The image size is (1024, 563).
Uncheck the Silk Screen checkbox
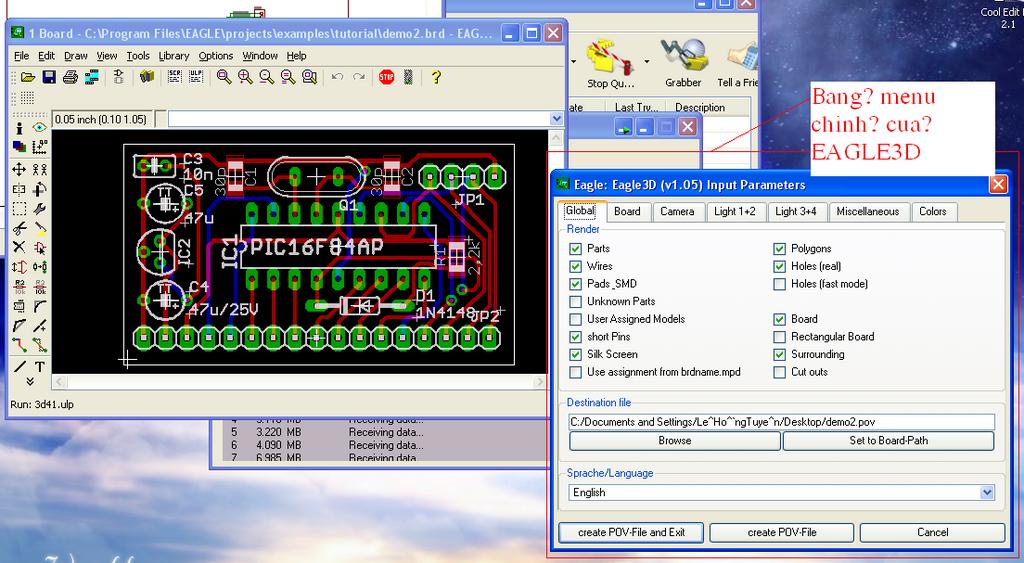575,354
